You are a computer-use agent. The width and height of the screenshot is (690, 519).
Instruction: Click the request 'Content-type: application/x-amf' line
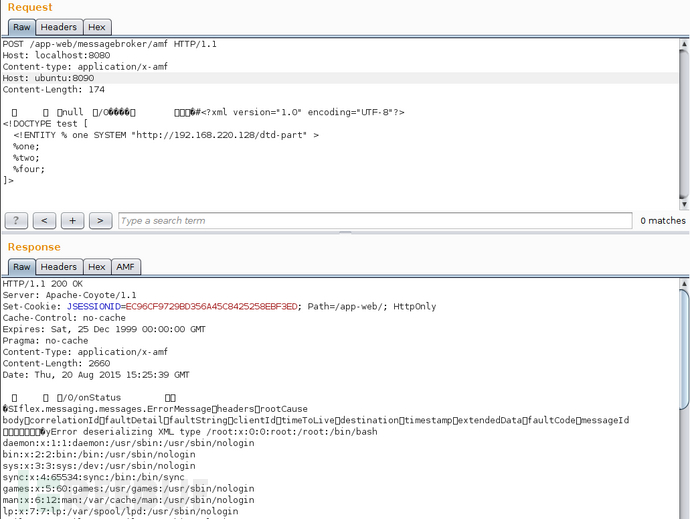[x=85, y=67]
